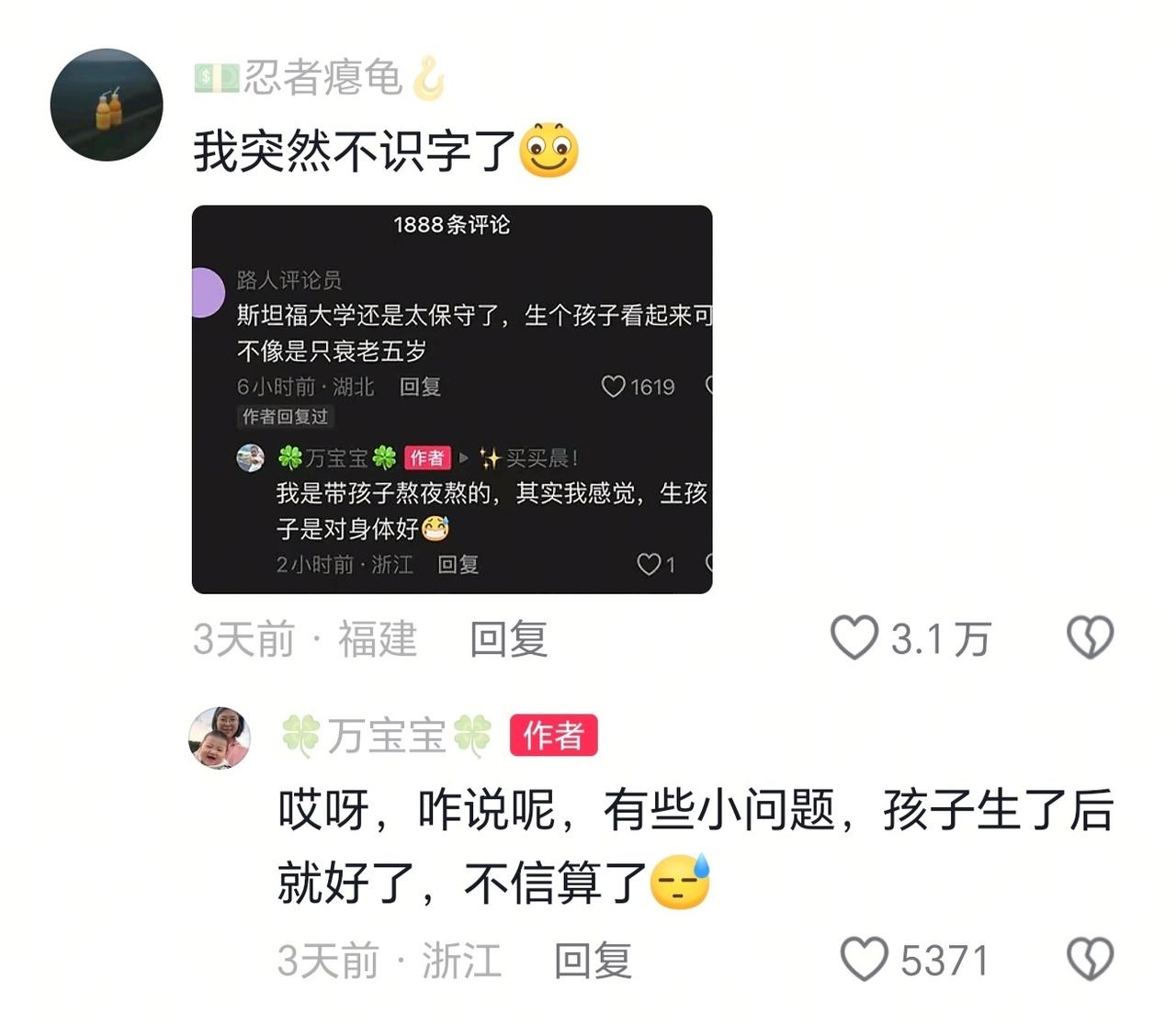Reply to 万宝宝's comment from 浙江
Viewport: 1176px width, 1024px height.
[x=594, y=961]
